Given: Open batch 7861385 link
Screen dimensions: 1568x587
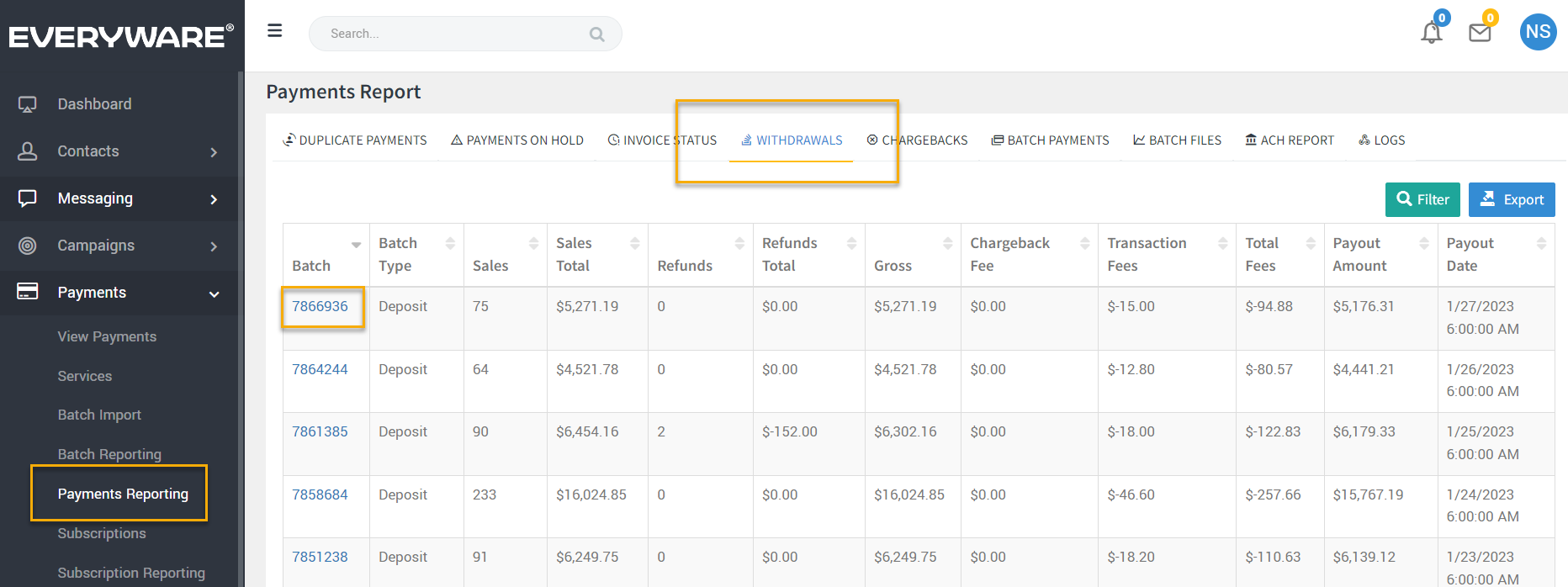Looking at the screenshot, I should (x=320, y=431).
